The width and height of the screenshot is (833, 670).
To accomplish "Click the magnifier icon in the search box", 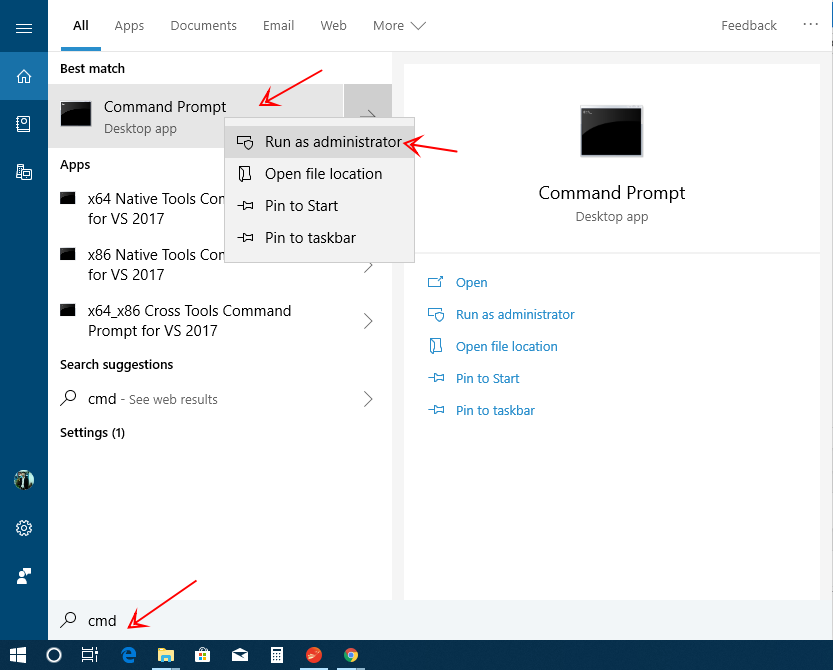I will click(x=69, y=620).
